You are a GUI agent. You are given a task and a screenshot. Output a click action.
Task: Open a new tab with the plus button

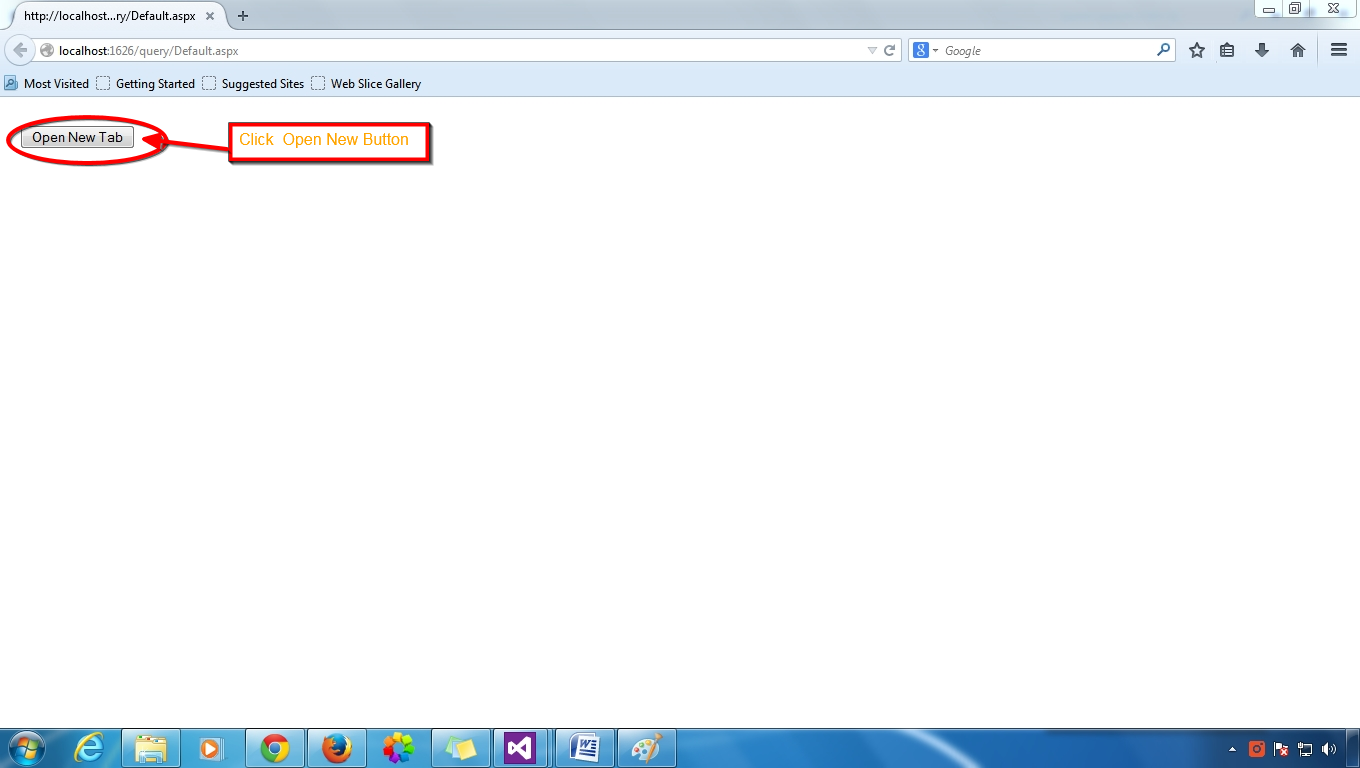(243, 16)
